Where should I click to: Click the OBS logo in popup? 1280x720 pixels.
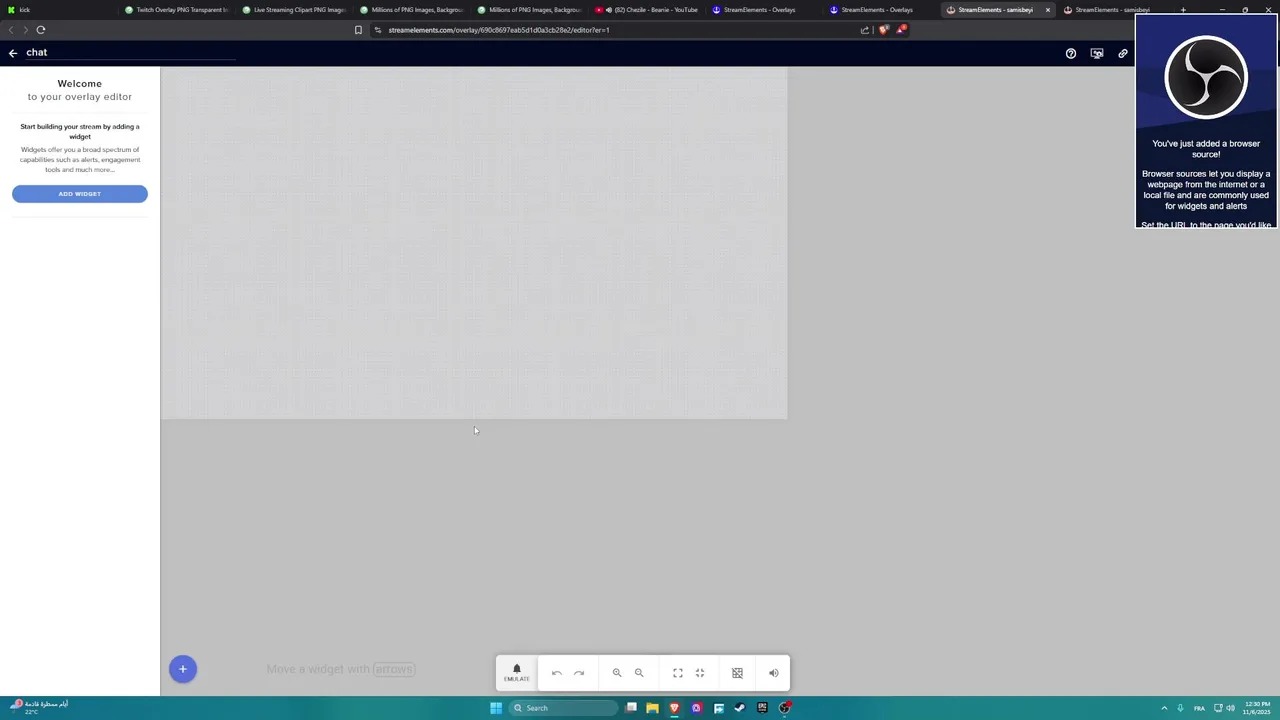(x=1206, y=77)
